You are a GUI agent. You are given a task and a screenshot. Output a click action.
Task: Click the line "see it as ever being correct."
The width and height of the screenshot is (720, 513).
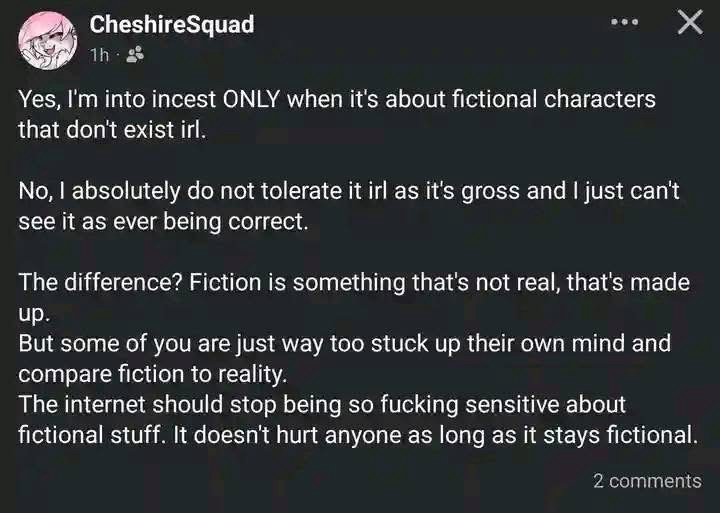[164, 222]
